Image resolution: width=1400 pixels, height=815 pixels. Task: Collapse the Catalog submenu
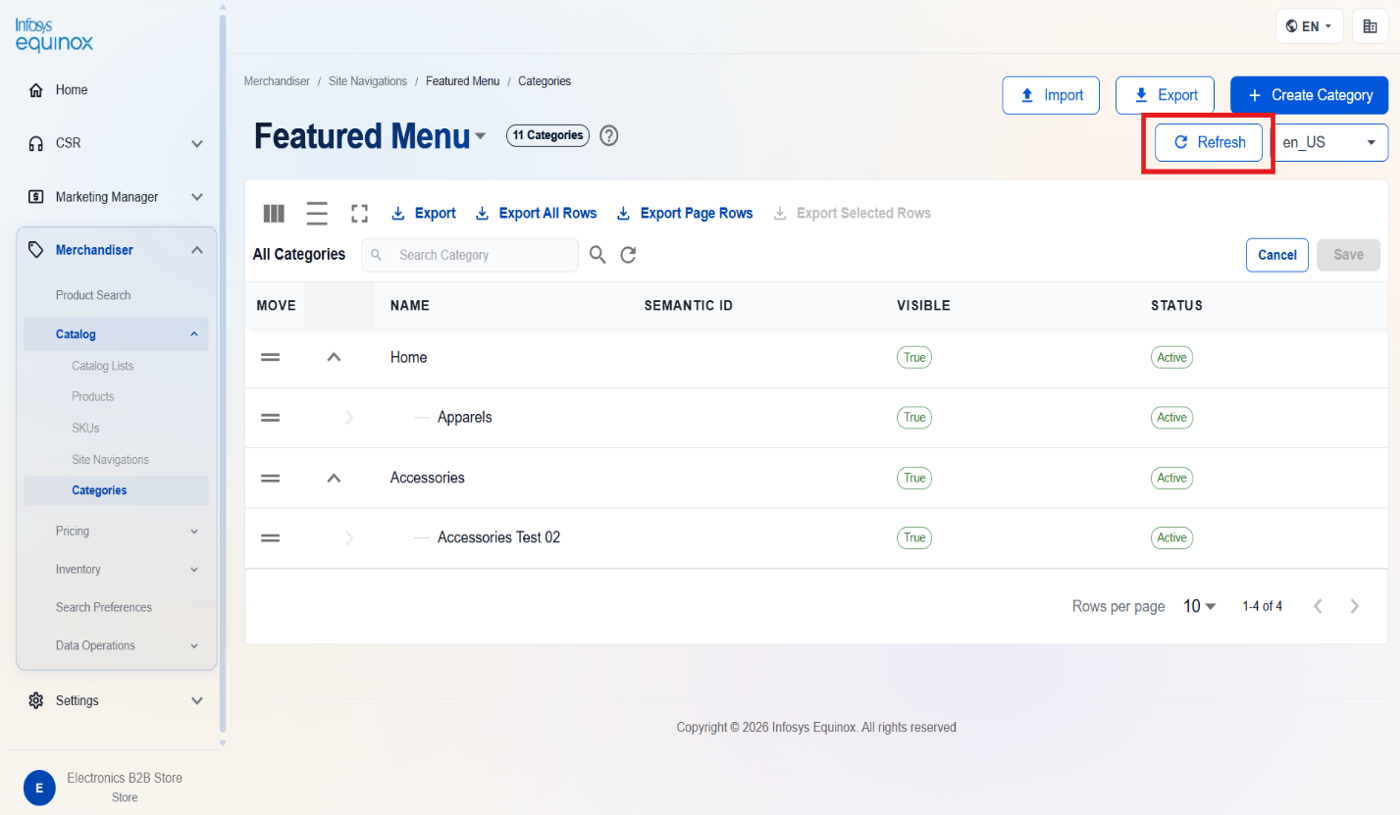tap(194, 334)
